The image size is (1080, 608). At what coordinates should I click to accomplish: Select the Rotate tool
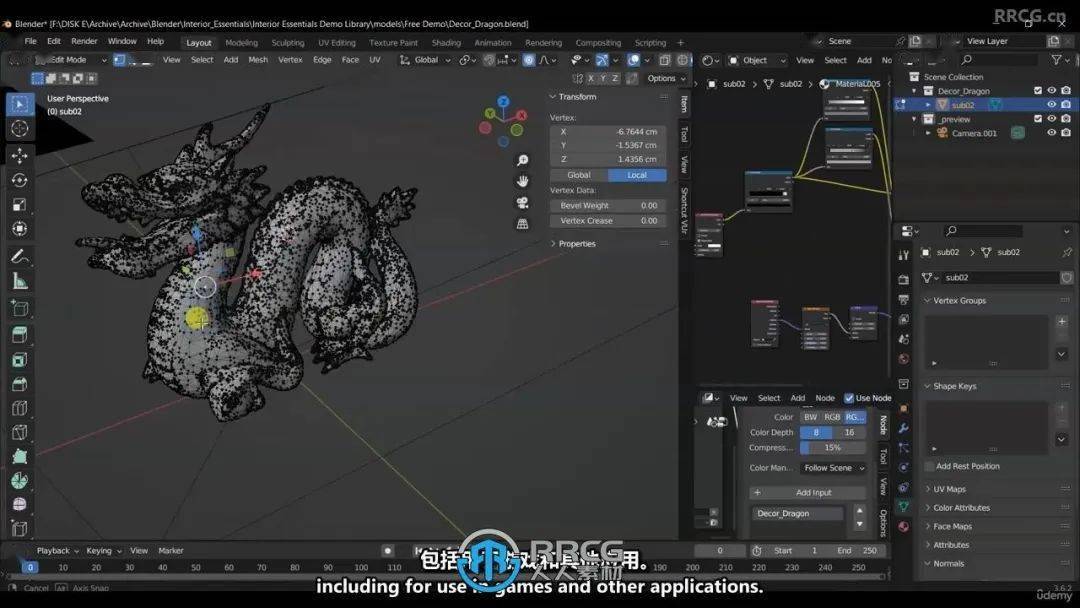20,178
